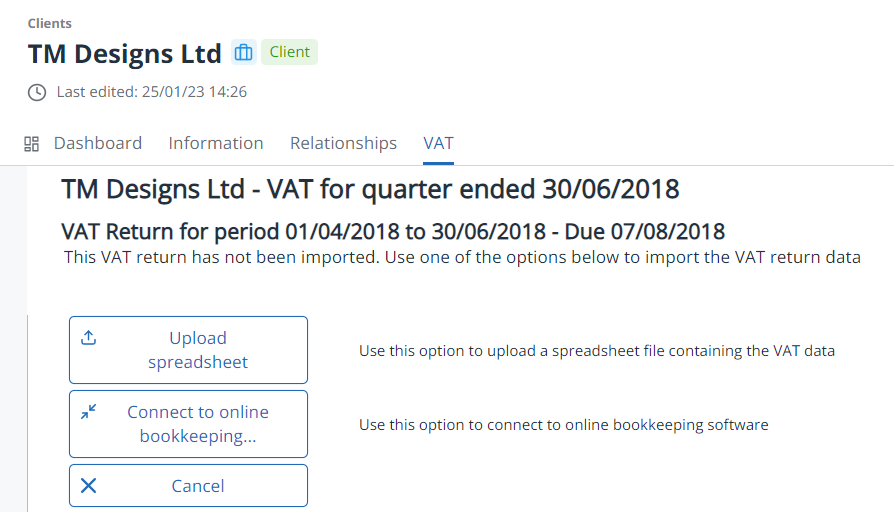The image size is (894, 512).
Task: Click the TM Designs Ltd client title
Action: tap(125, 52)
